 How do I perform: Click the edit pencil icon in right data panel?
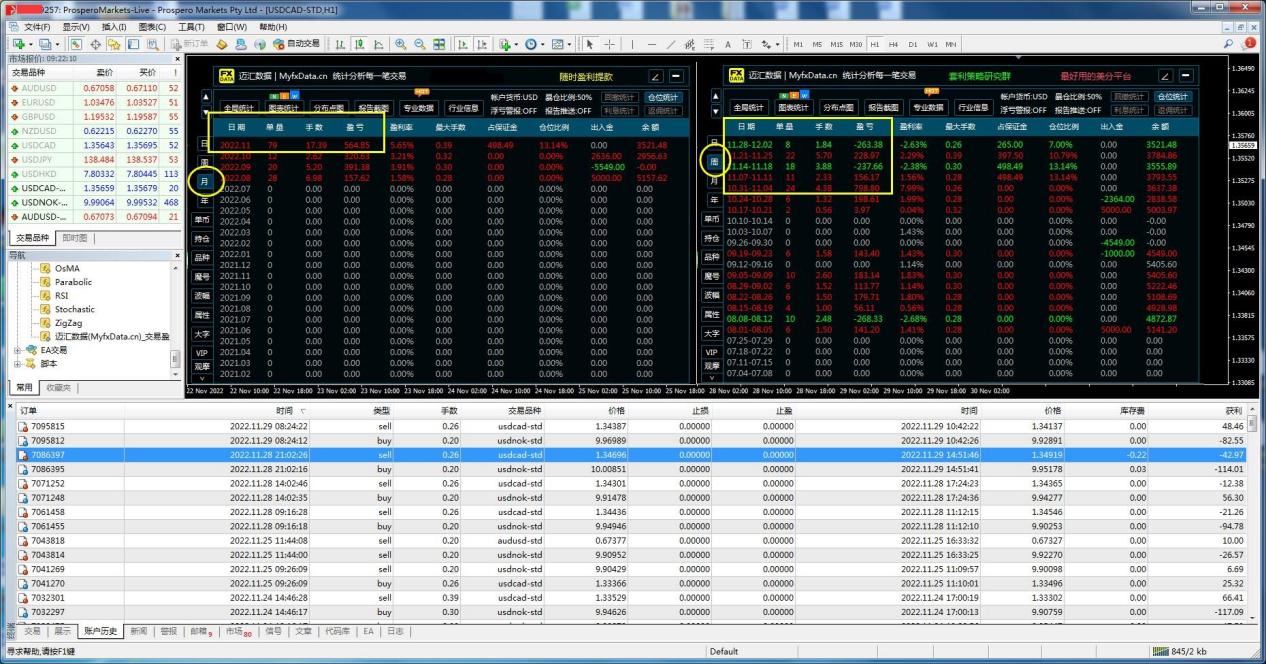[x=1165, y=76]
